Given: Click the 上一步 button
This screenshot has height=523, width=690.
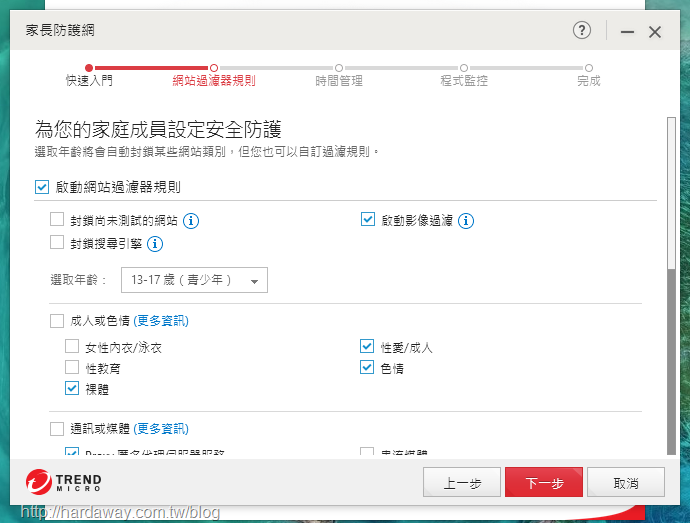Looking at the screenshot, I should [462, 482].
